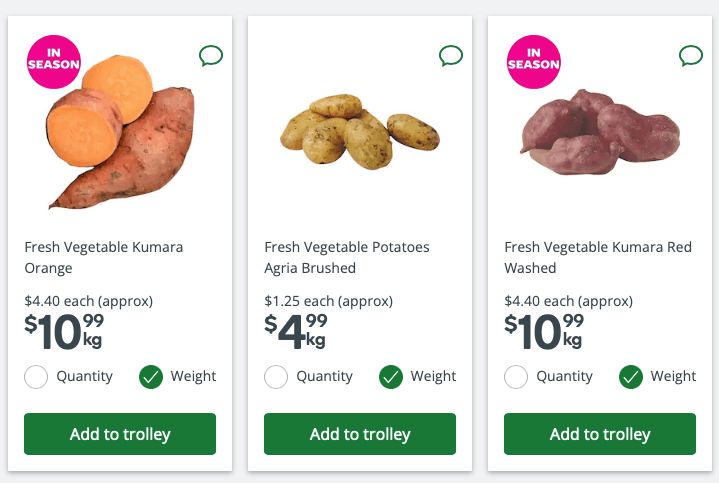Select Quantity option for Kumara Red Washed
The image size is (719, 483).
517,377
